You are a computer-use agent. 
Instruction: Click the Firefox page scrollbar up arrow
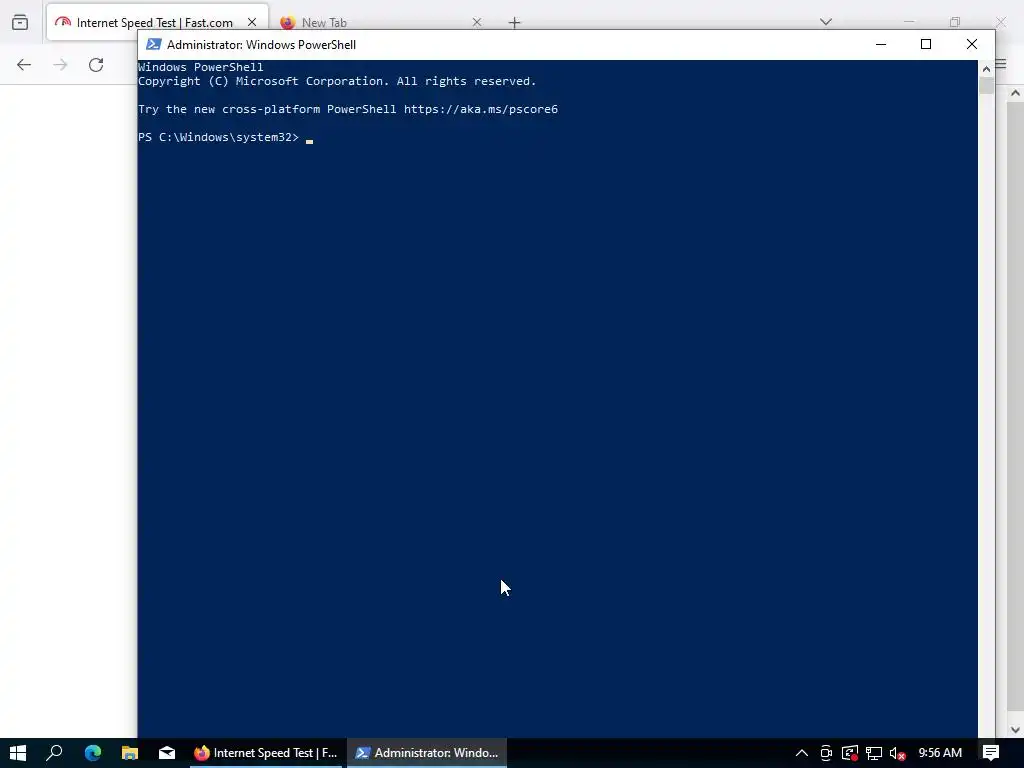pos(1015,93)
